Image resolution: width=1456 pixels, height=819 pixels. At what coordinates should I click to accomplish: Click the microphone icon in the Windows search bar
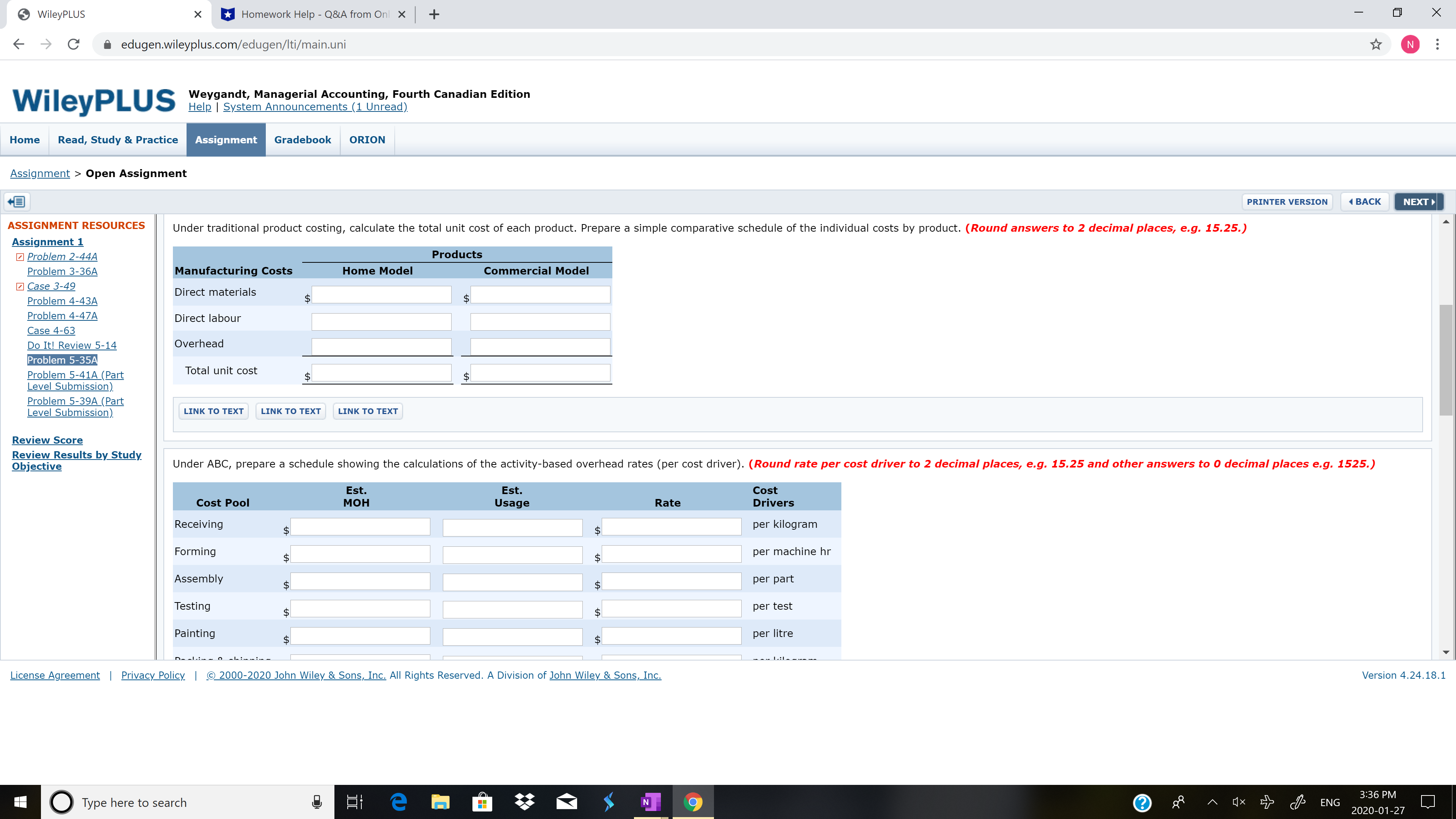[317, 802]
